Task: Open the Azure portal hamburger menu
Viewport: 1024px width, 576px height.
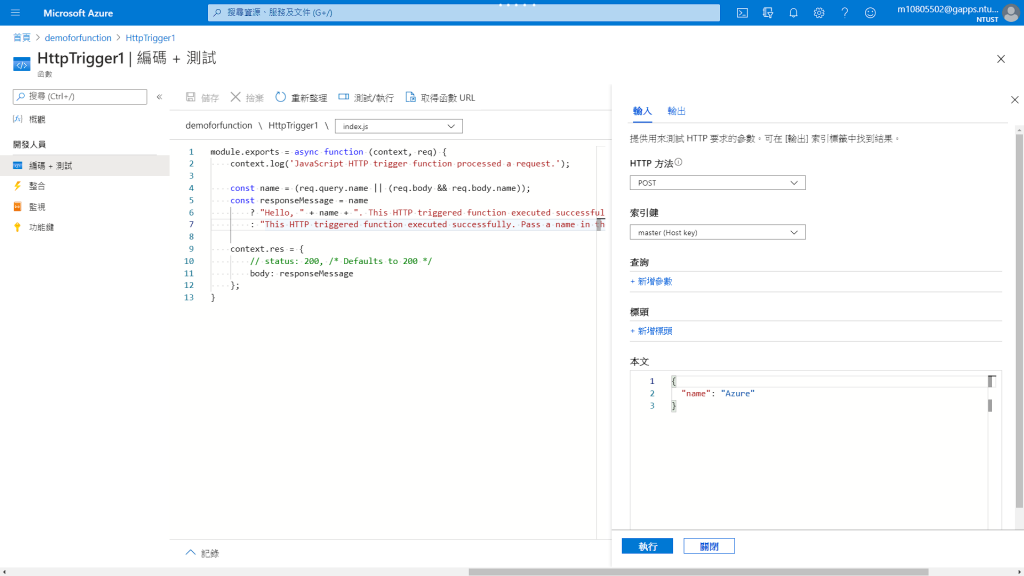Action: (x=15, y=12)
